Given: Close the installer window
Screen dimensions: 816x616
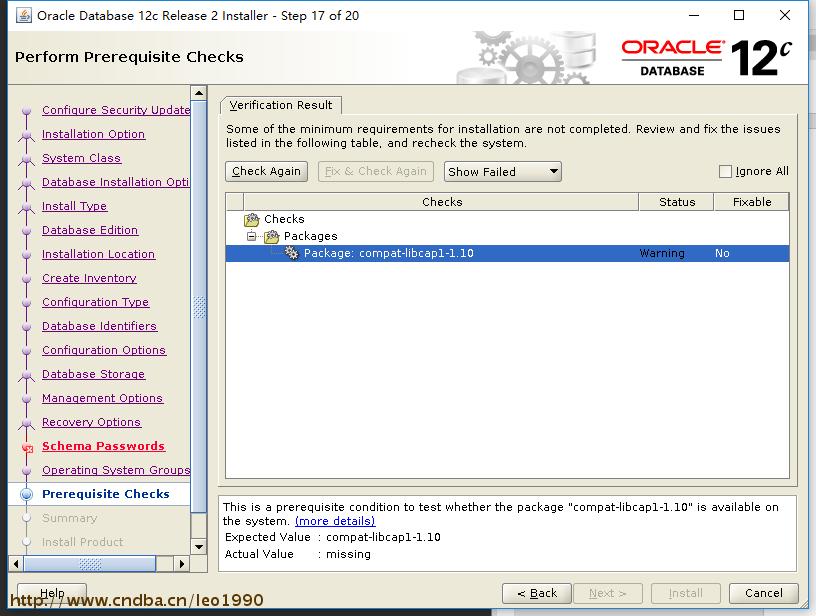Looking at the screenshot, I should (x=785, y=15).
